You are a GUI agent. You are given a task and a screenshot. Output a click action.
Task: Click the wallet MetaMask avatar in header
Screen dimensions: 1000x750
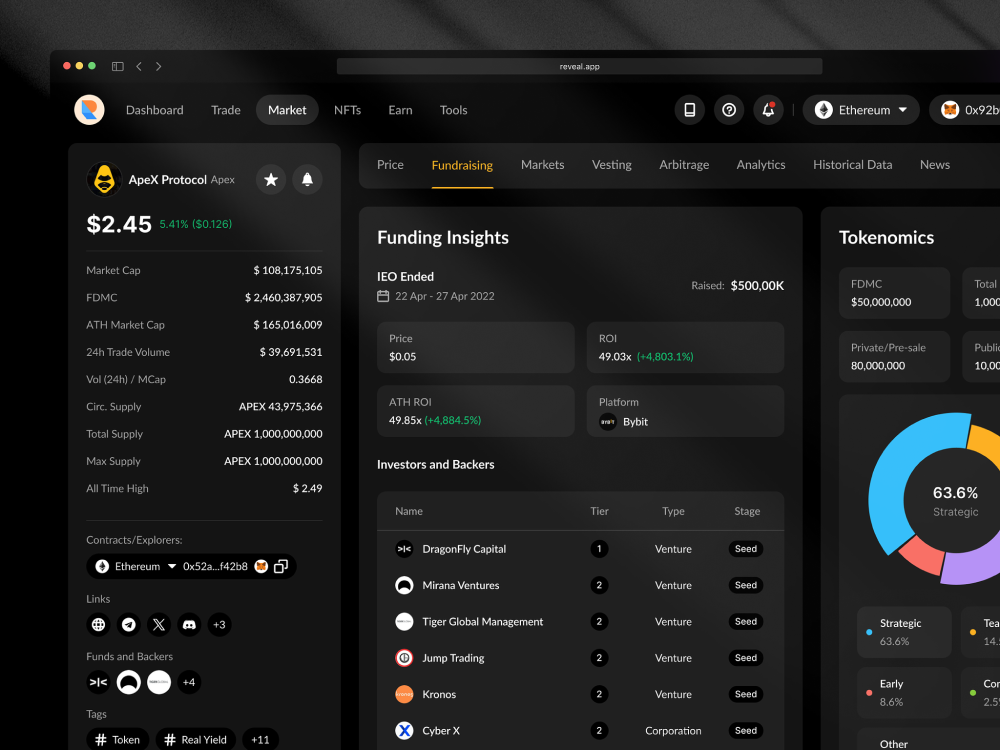click(x=950, y=110)
